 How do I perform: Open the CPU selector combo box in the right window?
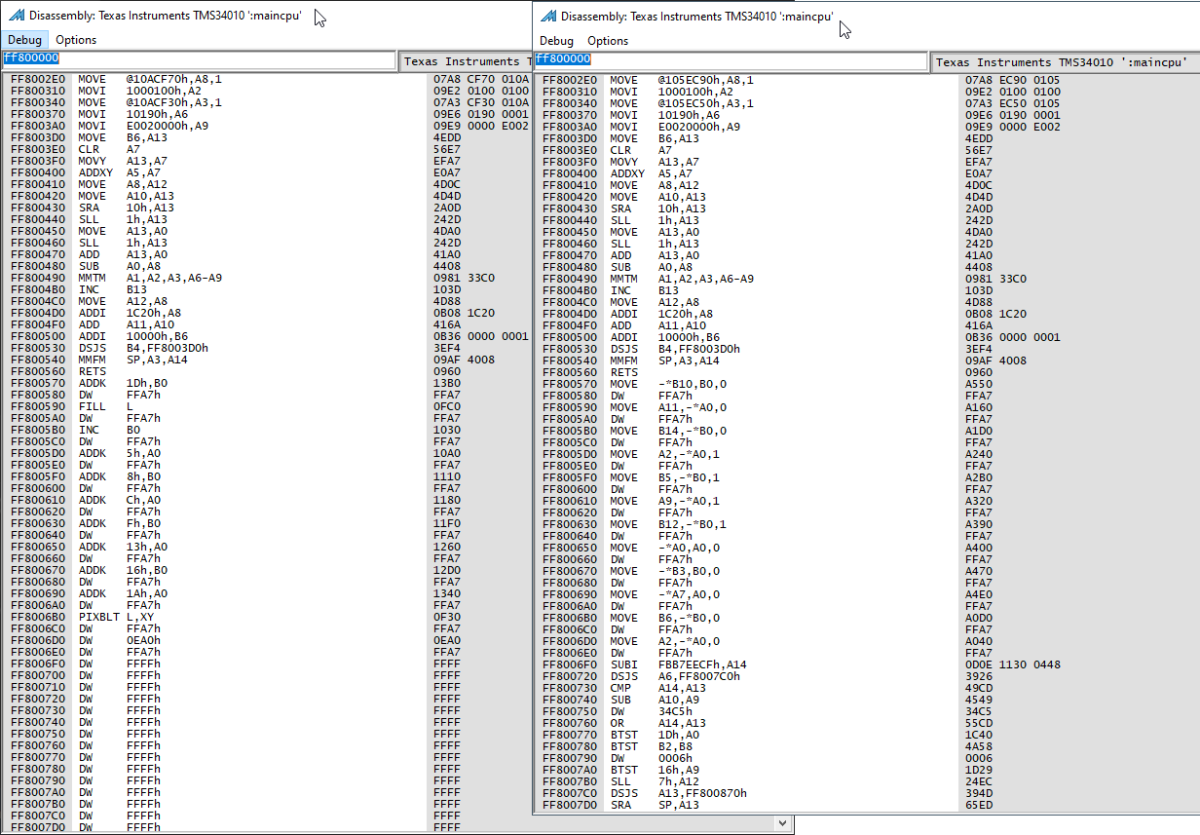(x=1064, y=62)
